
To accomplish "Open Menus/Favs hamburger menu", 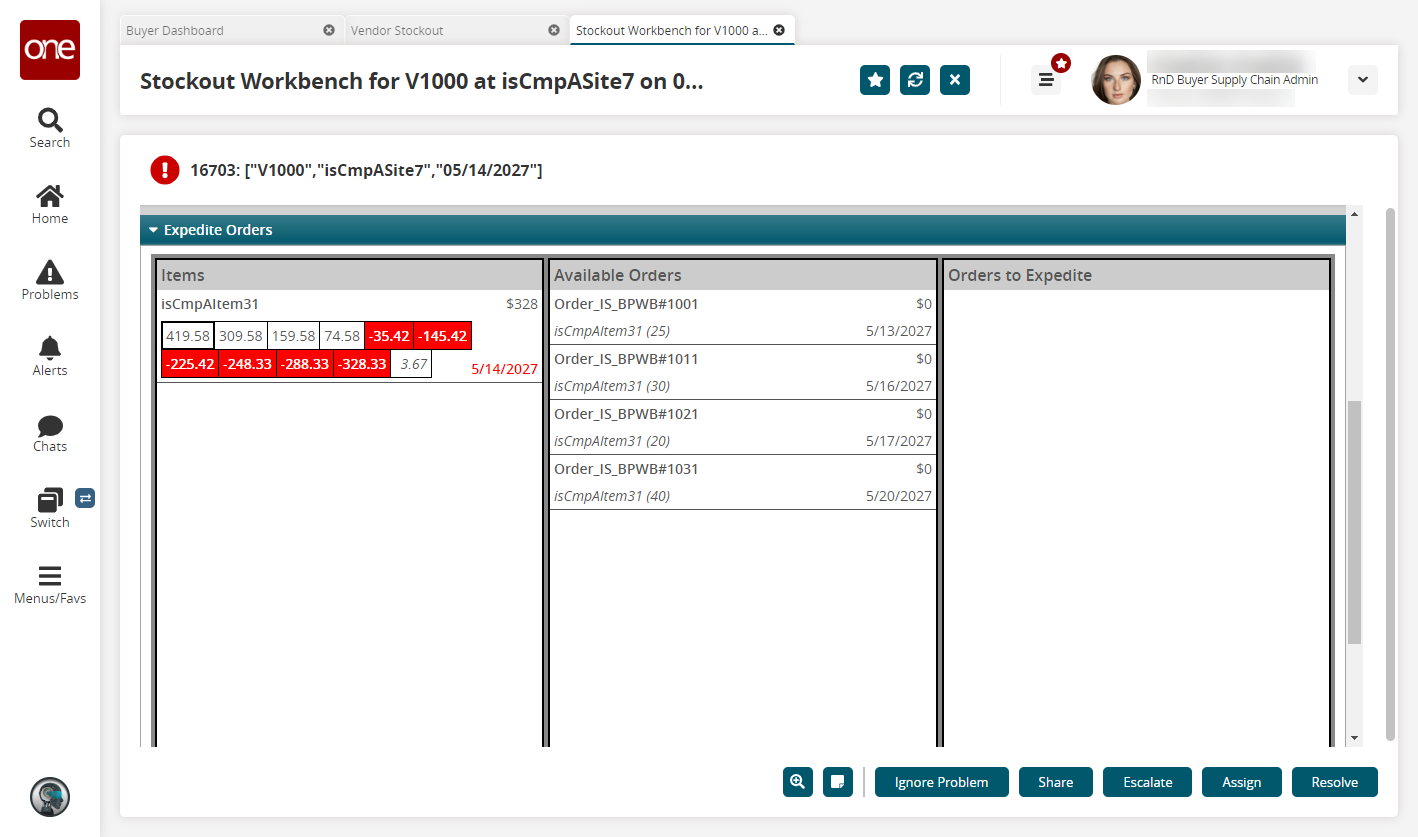I will coord(50,584).
